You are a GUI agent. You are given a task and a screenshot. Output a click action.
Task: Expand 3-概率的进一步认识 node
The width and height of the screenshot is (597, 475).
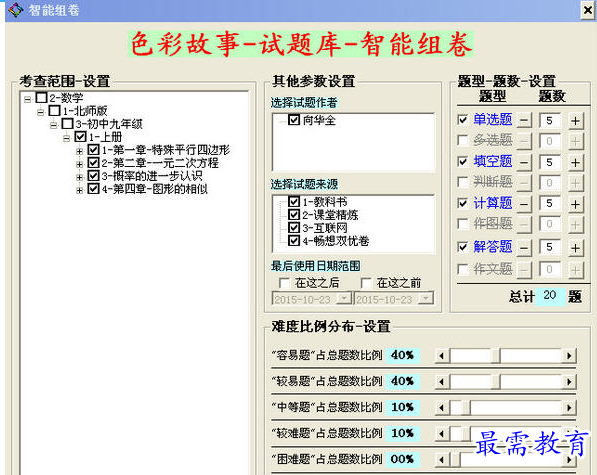pyautogui.click(x=79, y=177)
